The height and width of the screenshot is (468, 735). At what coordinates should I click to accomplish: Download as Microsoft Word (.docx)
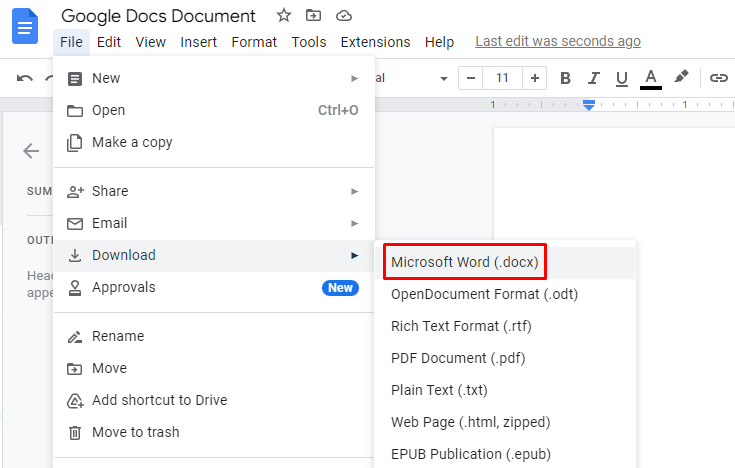click(505, 262)
